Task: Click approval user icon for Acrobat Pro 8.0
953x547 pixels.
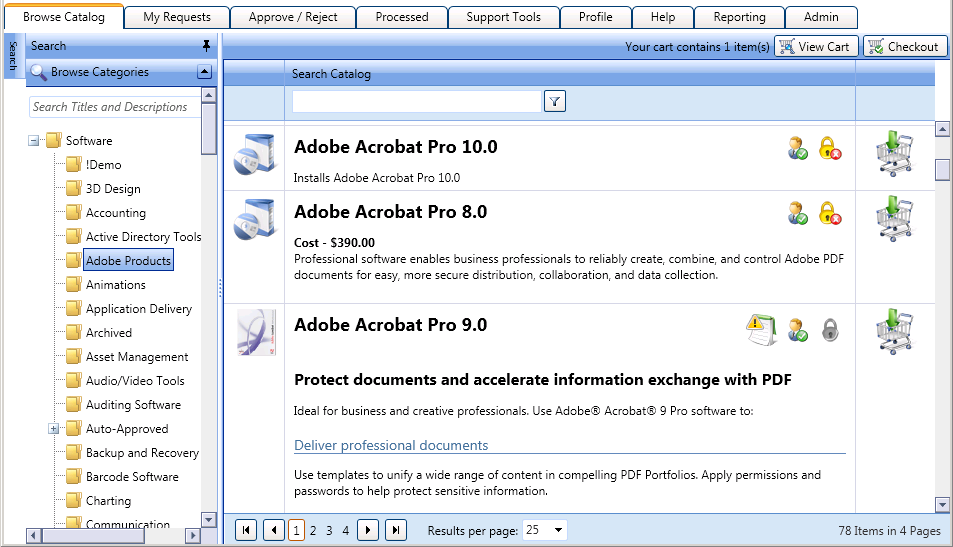Action: pyautogui.click(x=797, y=213)
